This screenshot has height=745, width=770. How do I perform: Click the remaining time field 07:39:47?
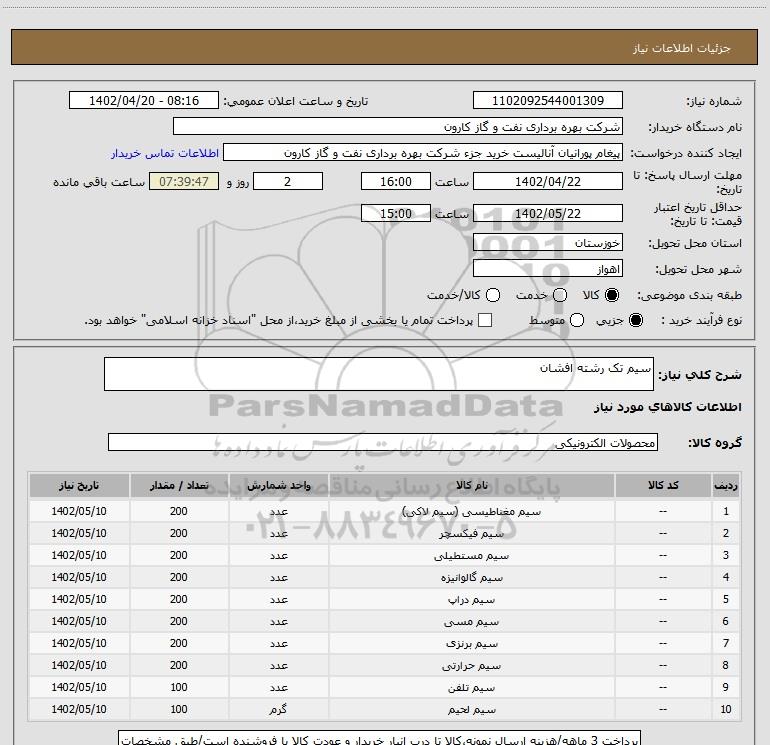184,181
